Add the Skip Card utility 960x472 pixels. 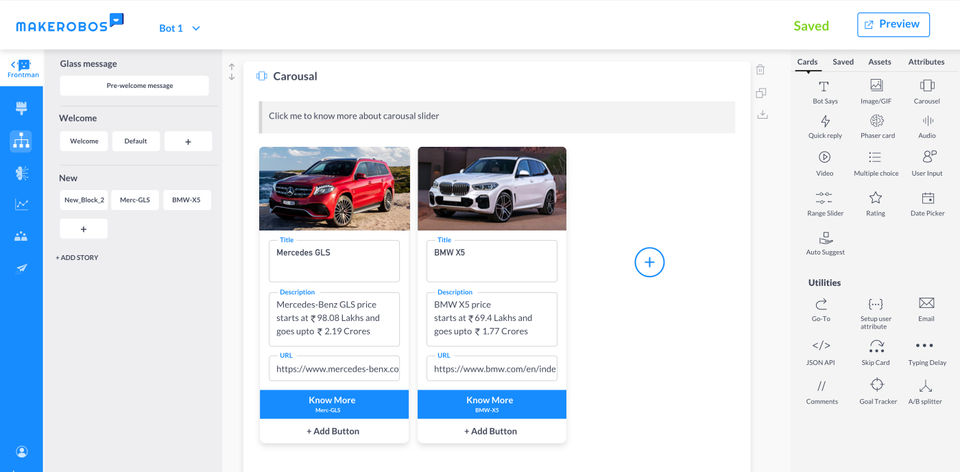tap(876, 353)
